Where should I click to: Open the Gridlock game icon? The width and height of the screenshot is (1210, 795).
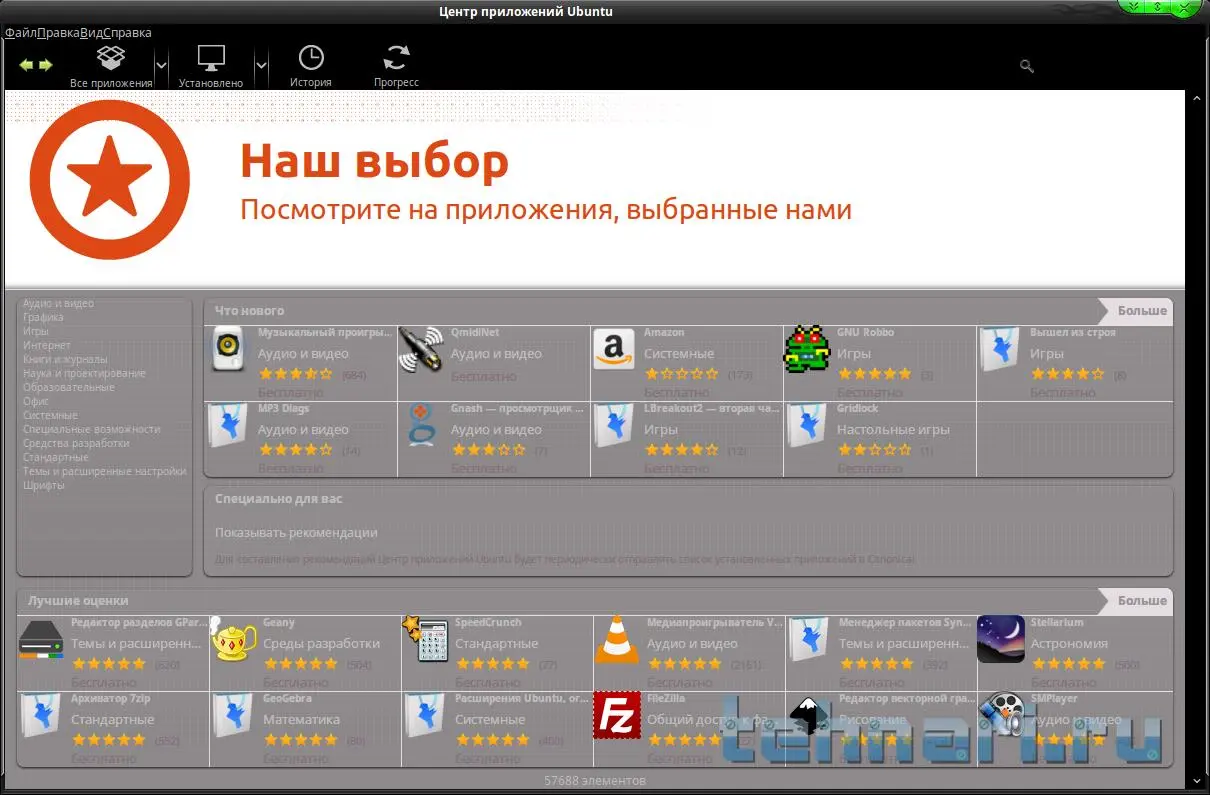pos(805,425)
